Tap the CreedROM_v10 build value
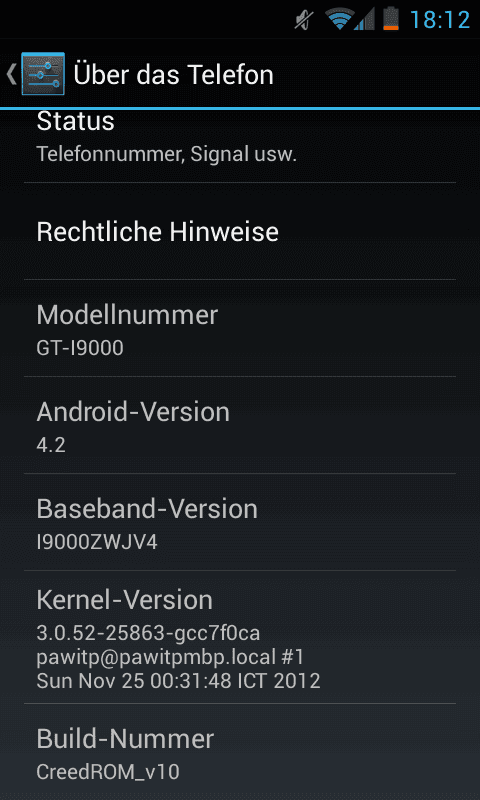 [x=108, y=772]
